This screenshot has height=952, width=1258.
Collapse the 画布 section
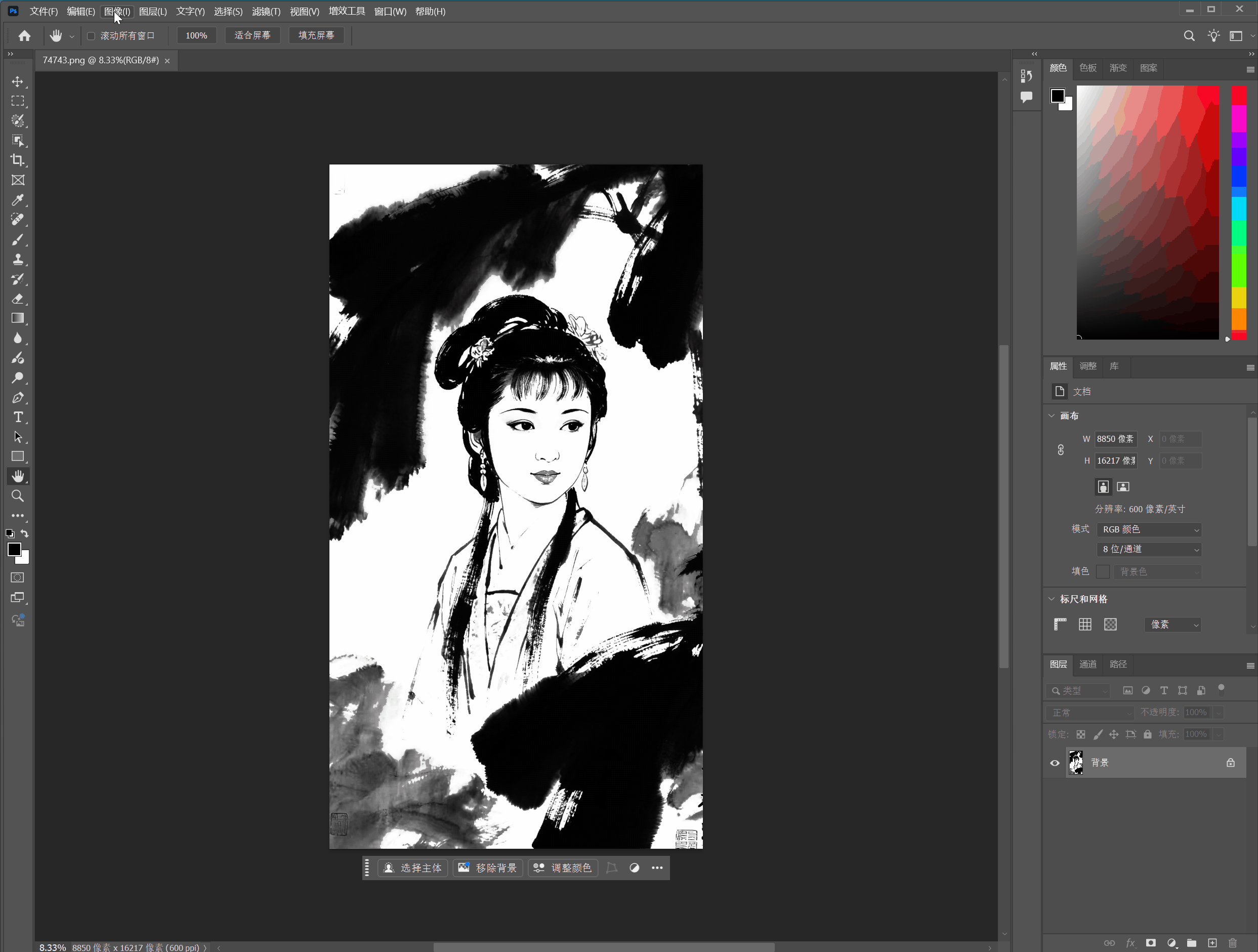point(1052,416)
